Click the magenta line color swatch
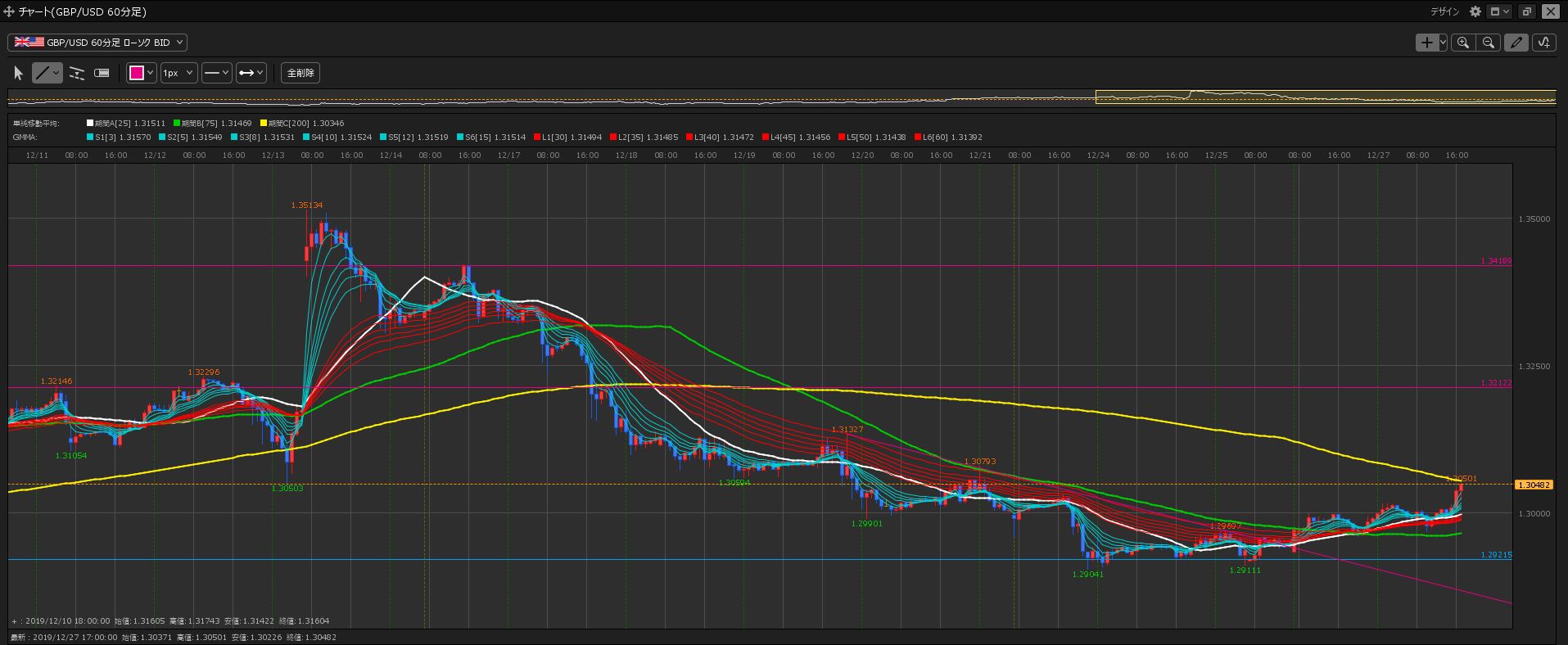Image resolution: width=1568 pixels, height=645 pixels. (137, 73)
